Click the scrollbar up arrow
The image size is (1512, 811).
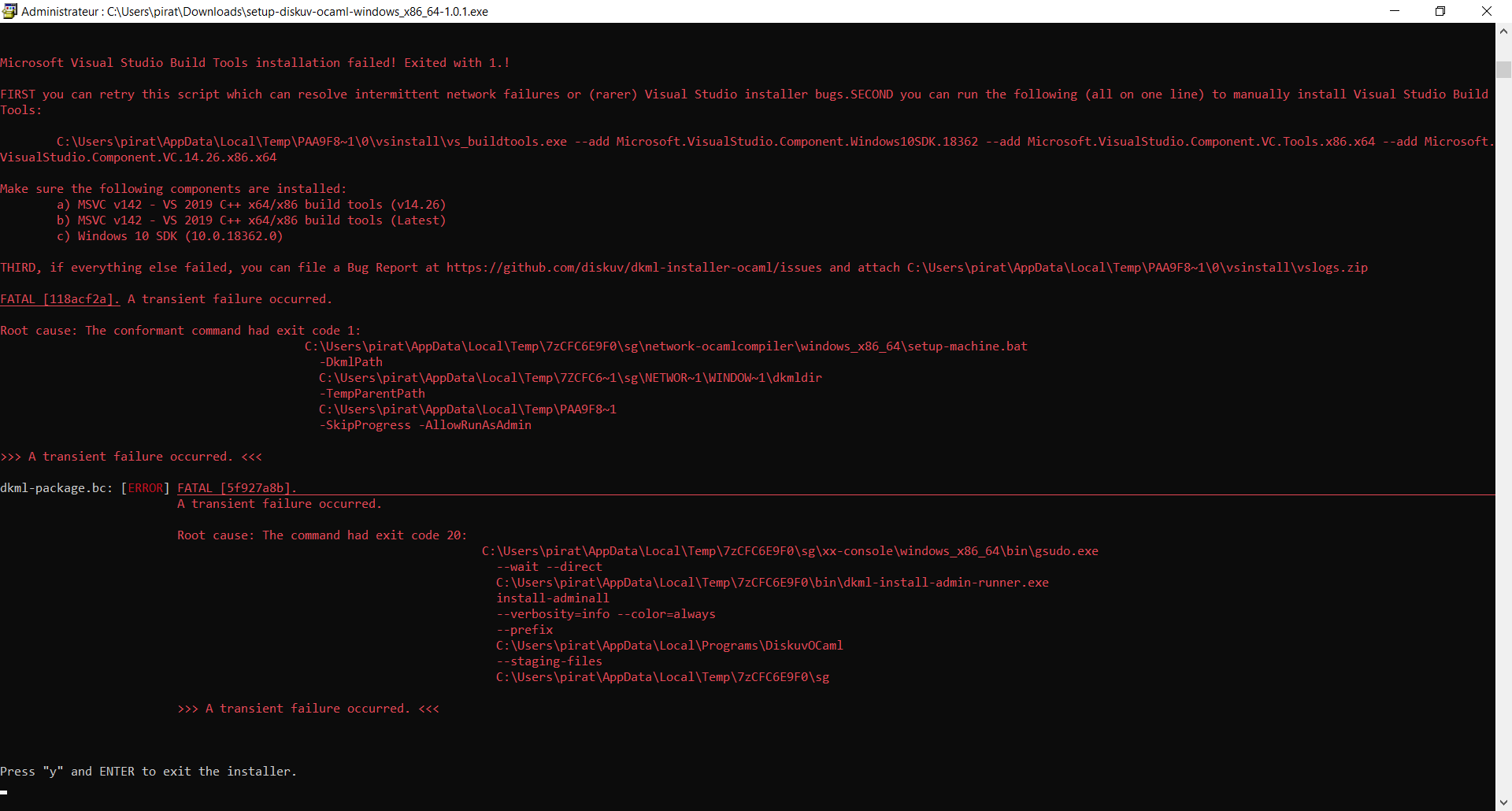1503,31
